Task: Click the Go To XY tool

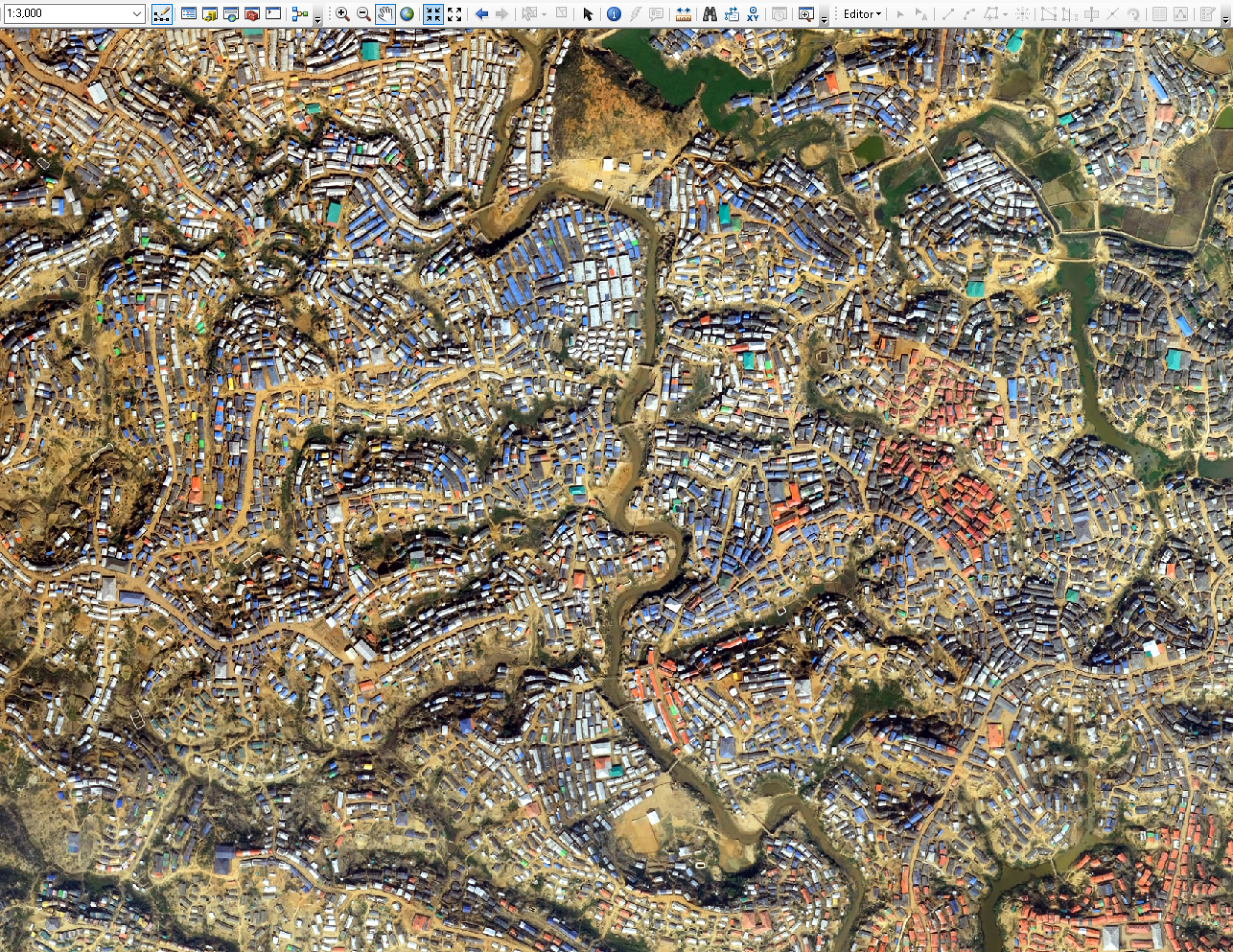Action: 753,14
